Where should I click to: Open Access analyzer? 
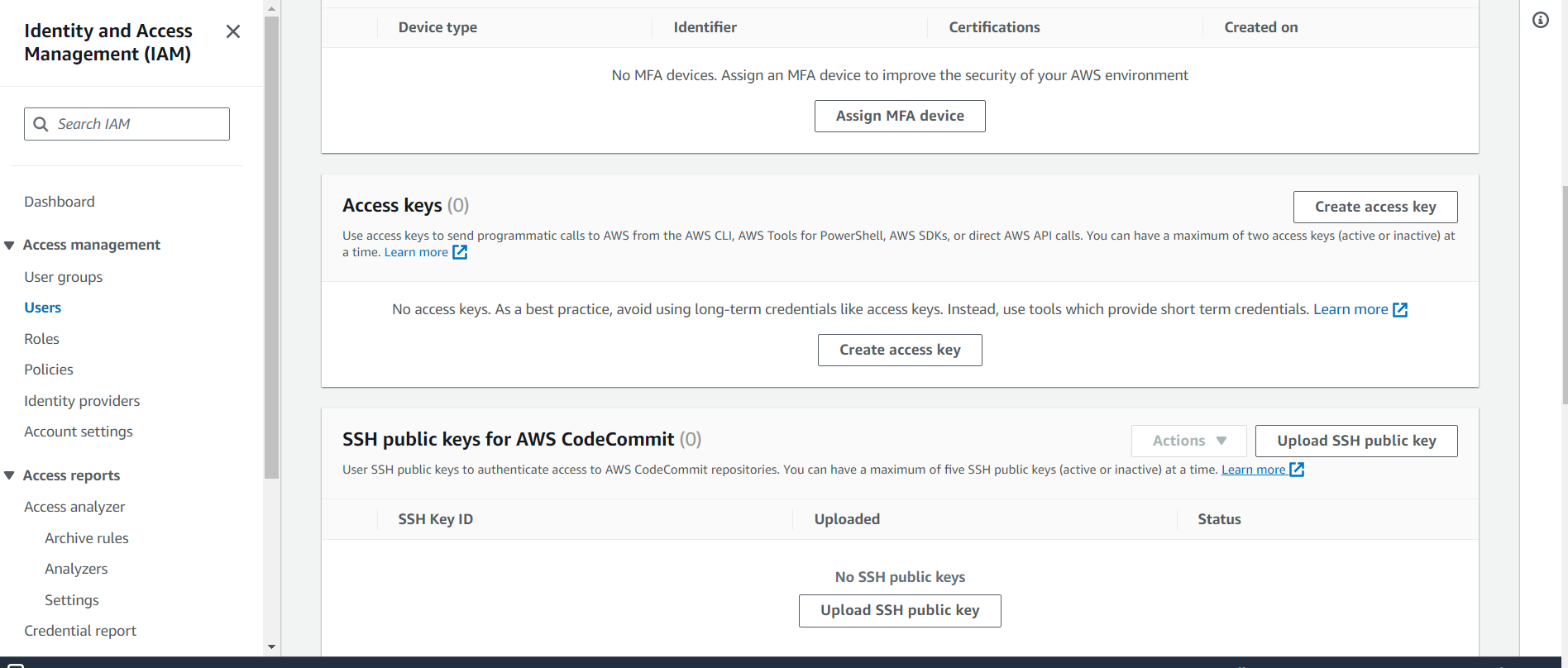click(x=74, y=507)
